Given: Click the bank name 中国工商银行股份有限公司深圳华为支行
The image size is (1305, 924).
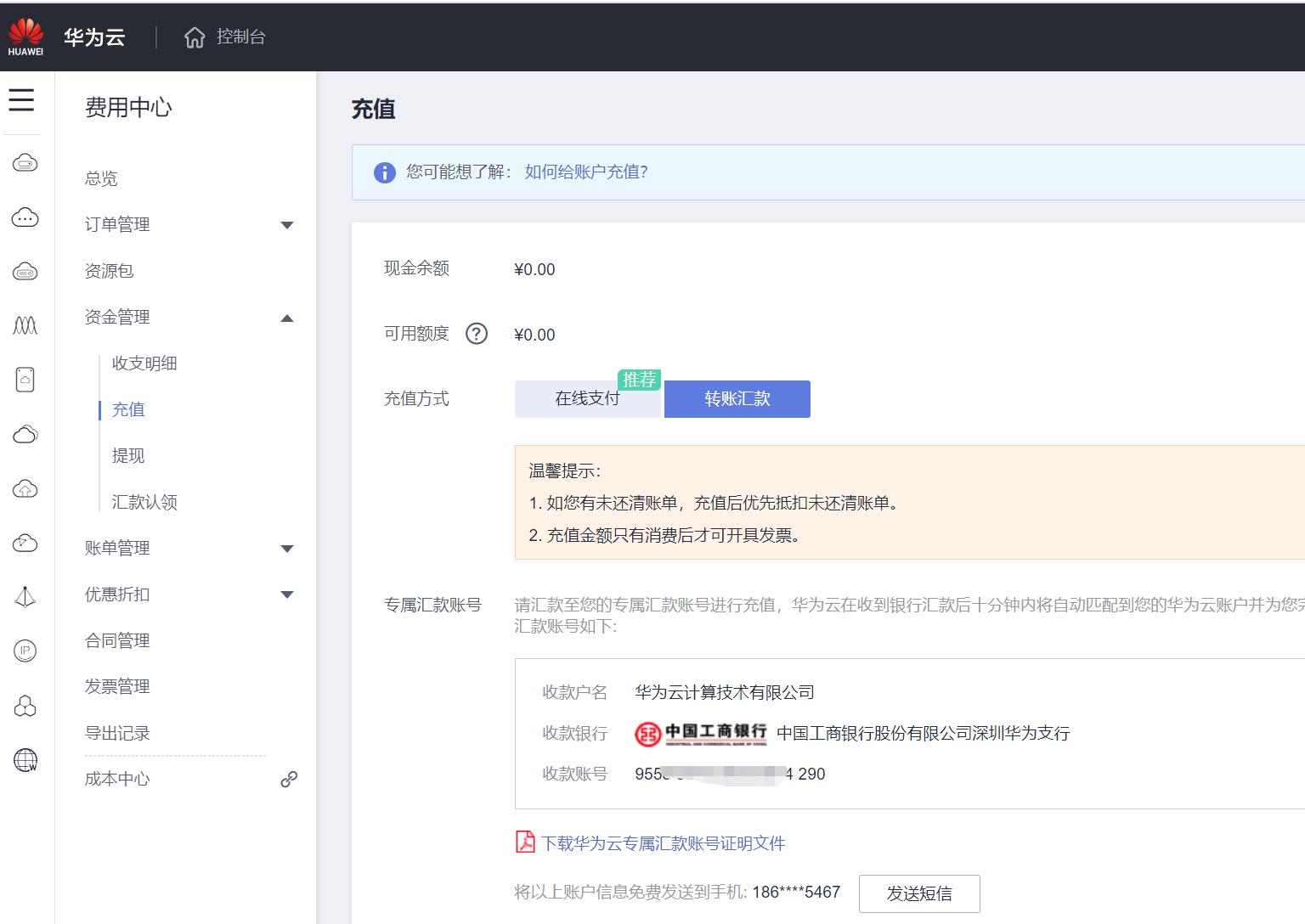Looking at the screenshot, I should [x=924, y=733].
